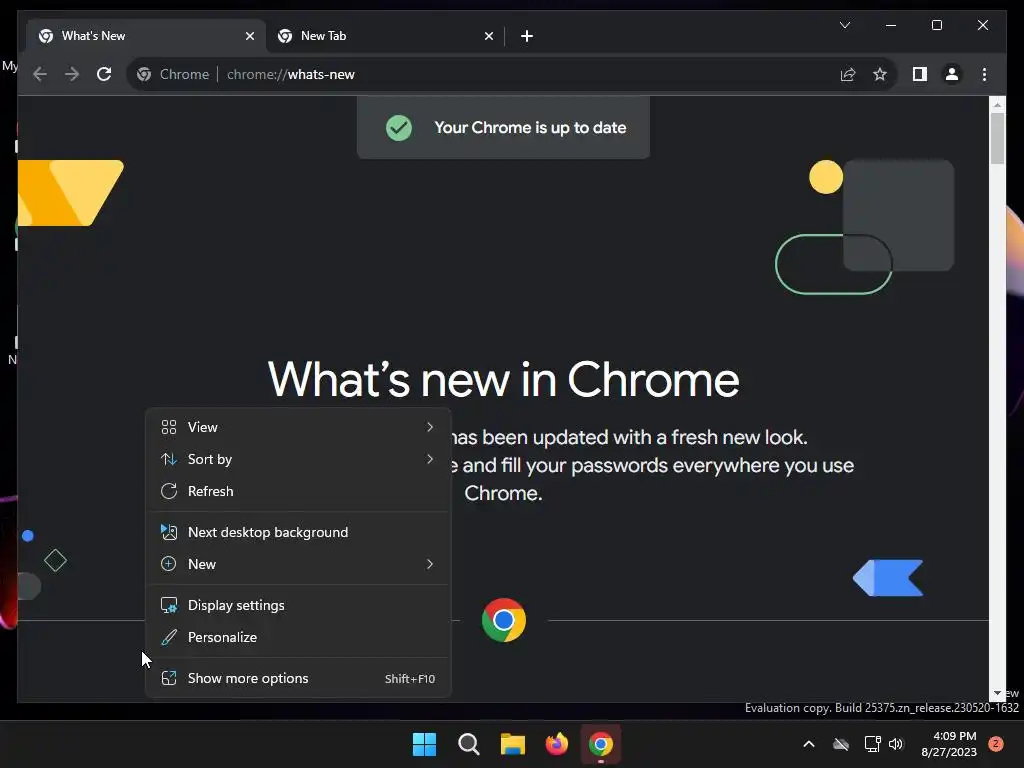Click the page scrollbar thumb
Viewport: 1024px width, 768px height.
pos(997,138)
